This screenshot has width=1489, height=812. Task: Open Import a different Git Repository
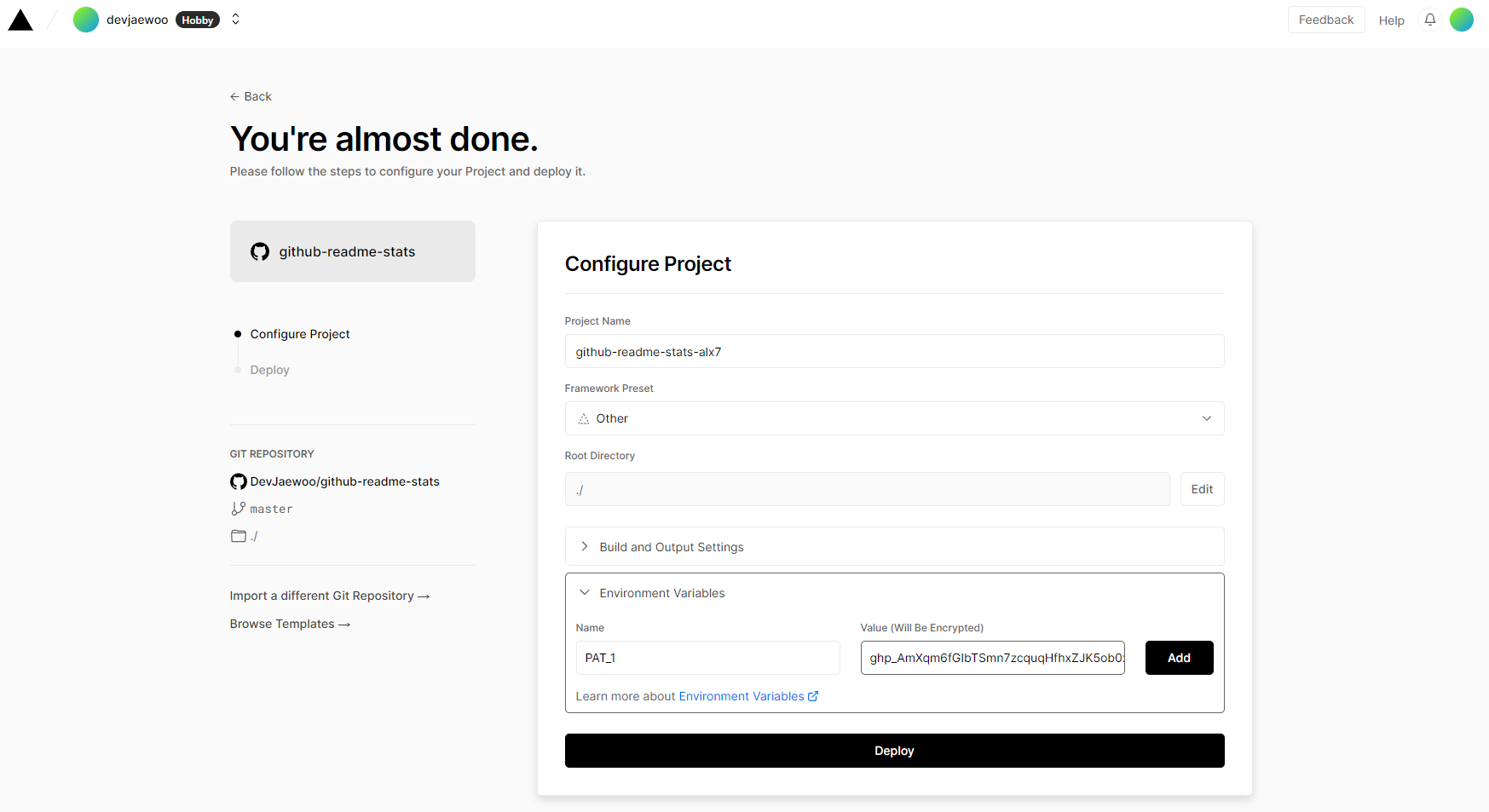coord(329,596)
